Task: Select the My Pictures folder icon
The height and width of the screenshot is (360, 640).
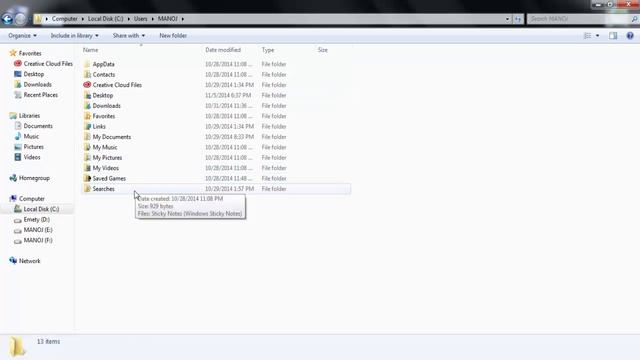Action: [x=87, y=158]
